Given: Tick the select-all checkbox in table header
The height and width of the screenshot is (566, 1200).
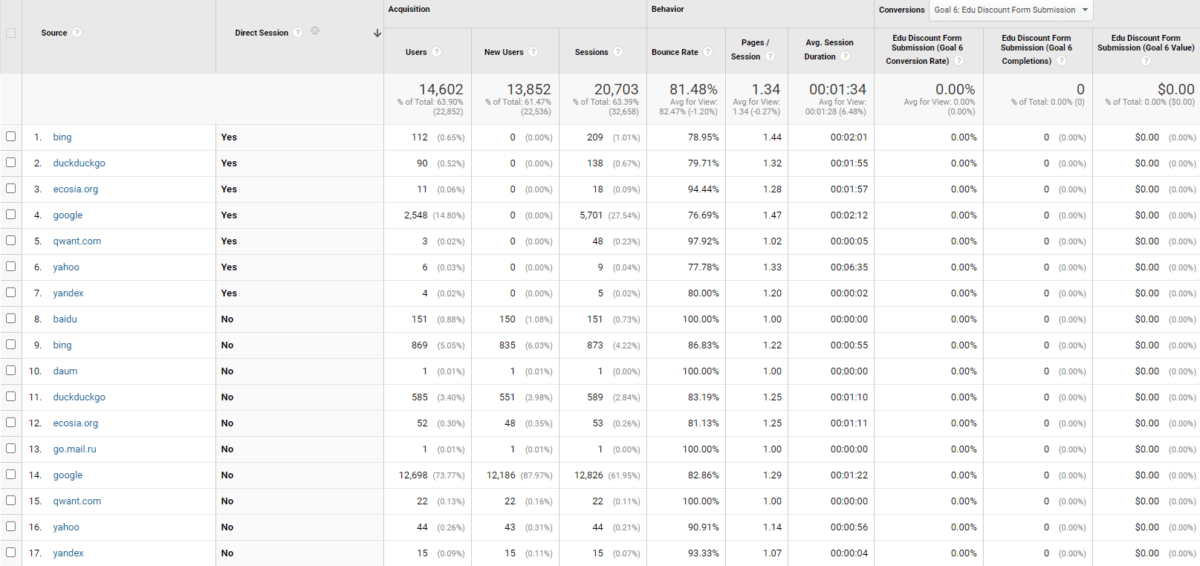Looking at the screenshot, I should pos(11,33).
